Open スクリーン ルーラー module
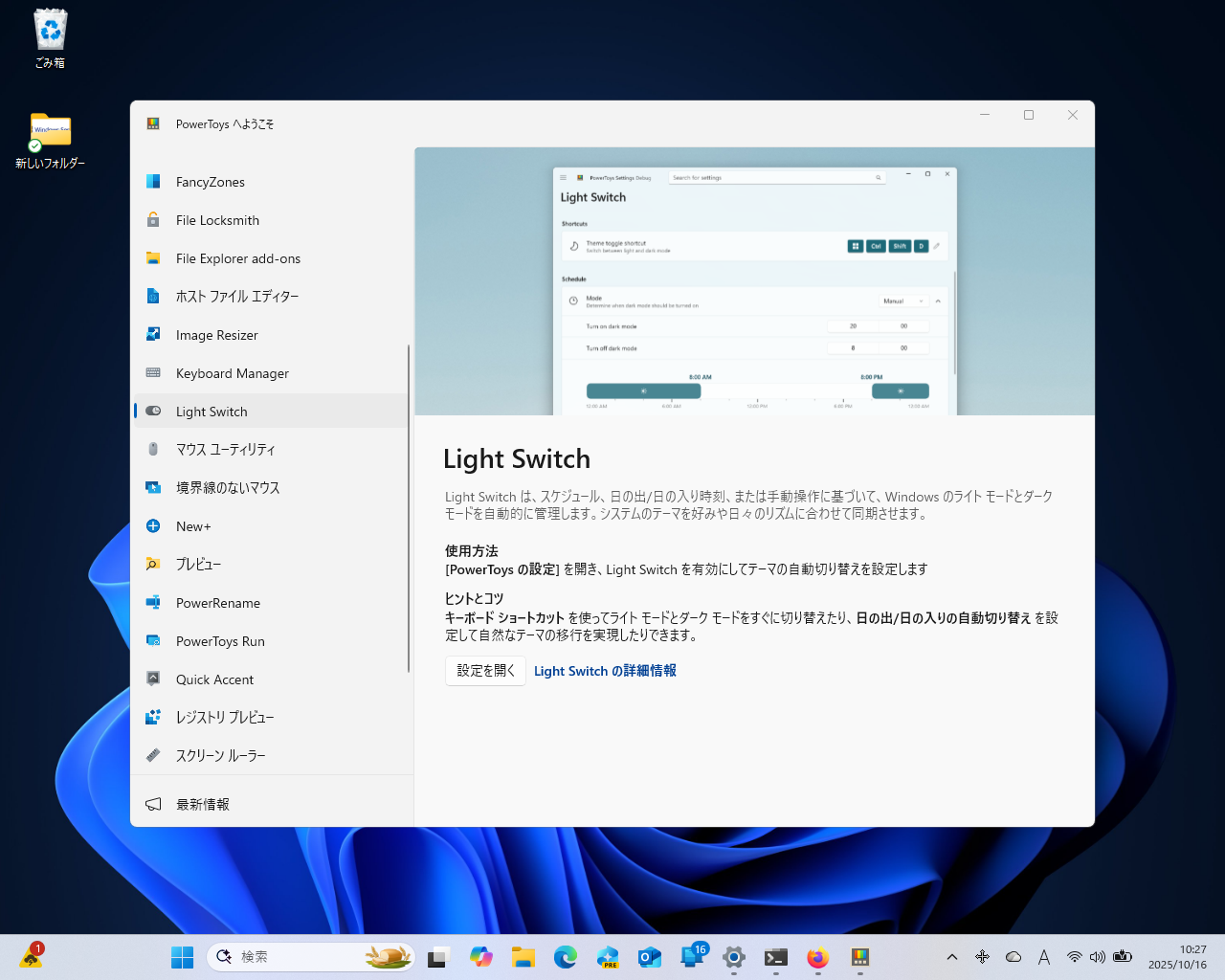Image resolution: width=1225 pixels, height=980 pixels. [221, 755]
